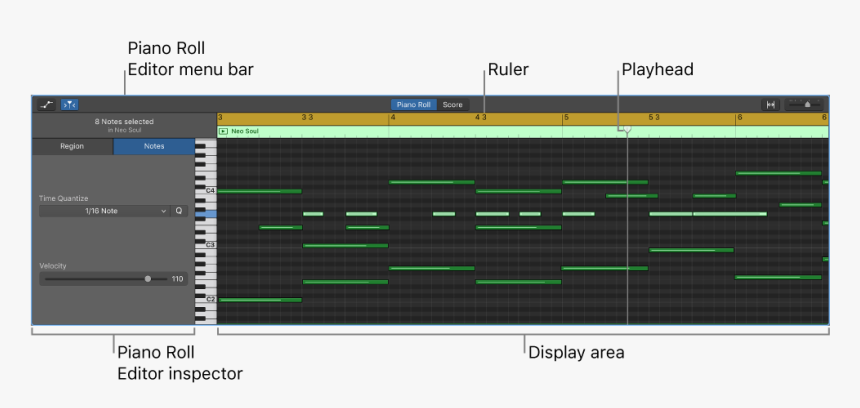Click the horizontal auto zoom button
The height and width of the screenshot is (408, 860).
tap(771, 104)
